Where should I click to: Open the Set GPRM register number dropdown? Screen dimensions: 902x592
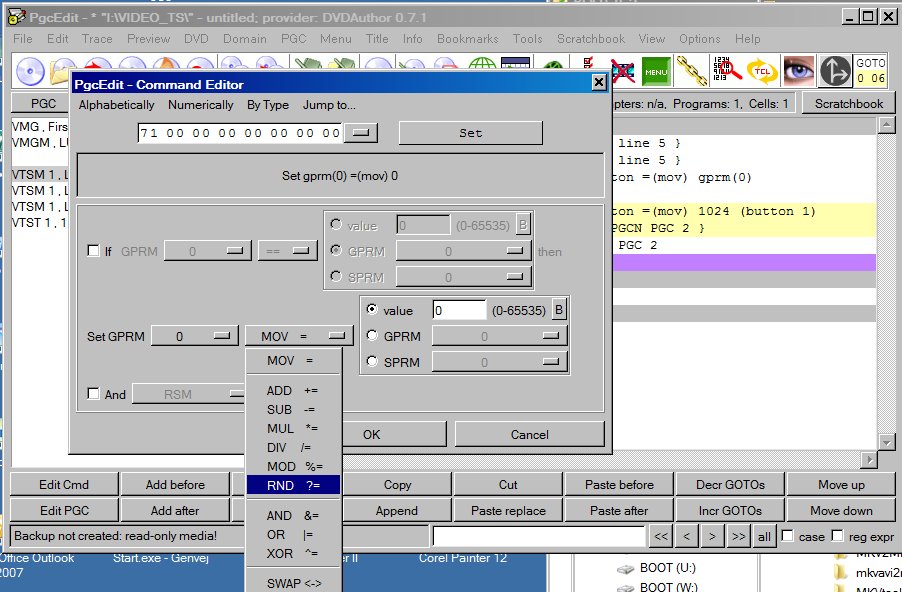[x=194, y=336]
